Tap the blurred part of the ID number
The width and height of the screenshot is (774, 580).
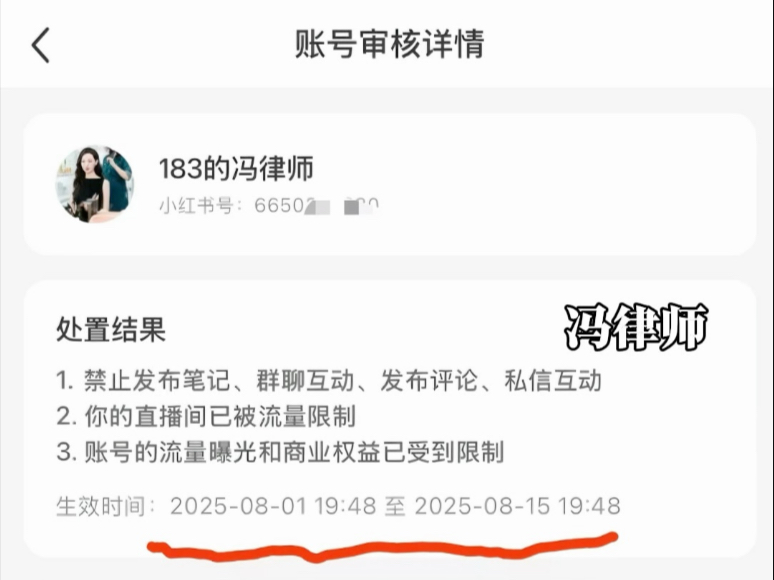(x=342, y=206)
